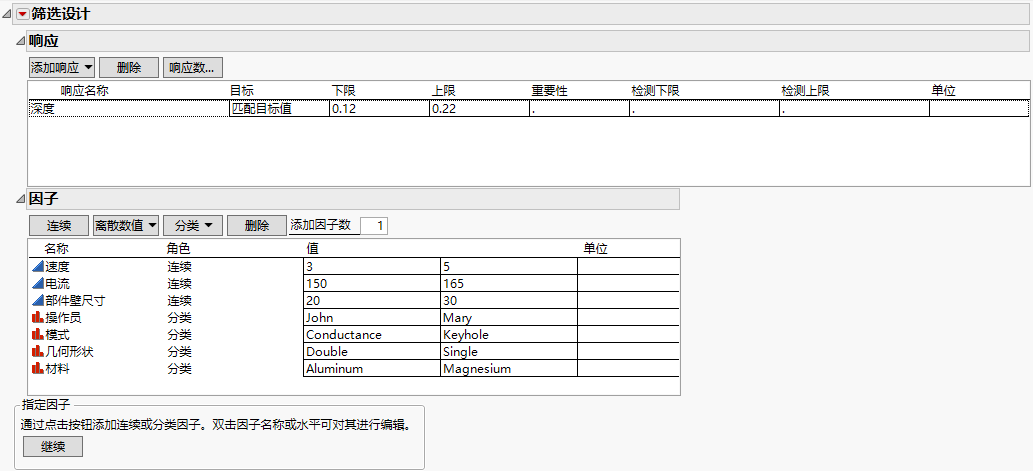Click the 电流 high value 165

[509, 284]
